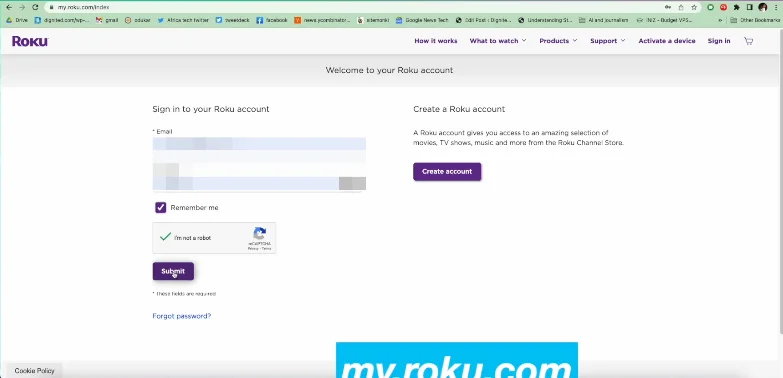Open the shopping cart icon

(x=748, y=41)
